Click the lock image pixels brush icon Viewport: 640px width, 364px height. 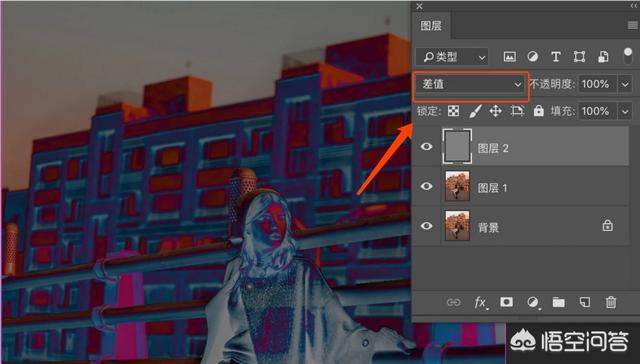pos(475,111)
